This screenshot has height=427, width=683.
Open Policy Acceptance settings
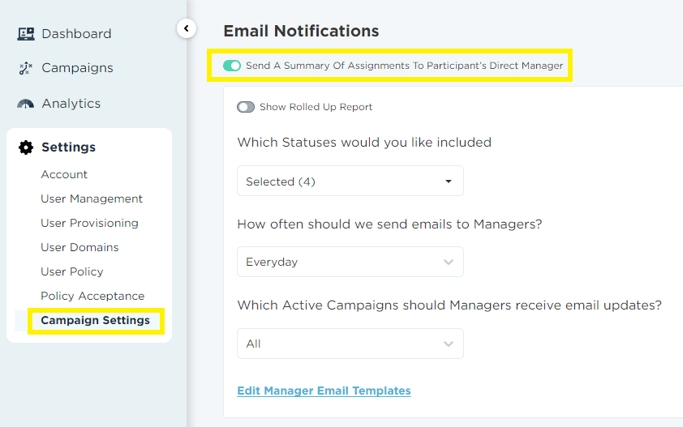pos(92,296)
